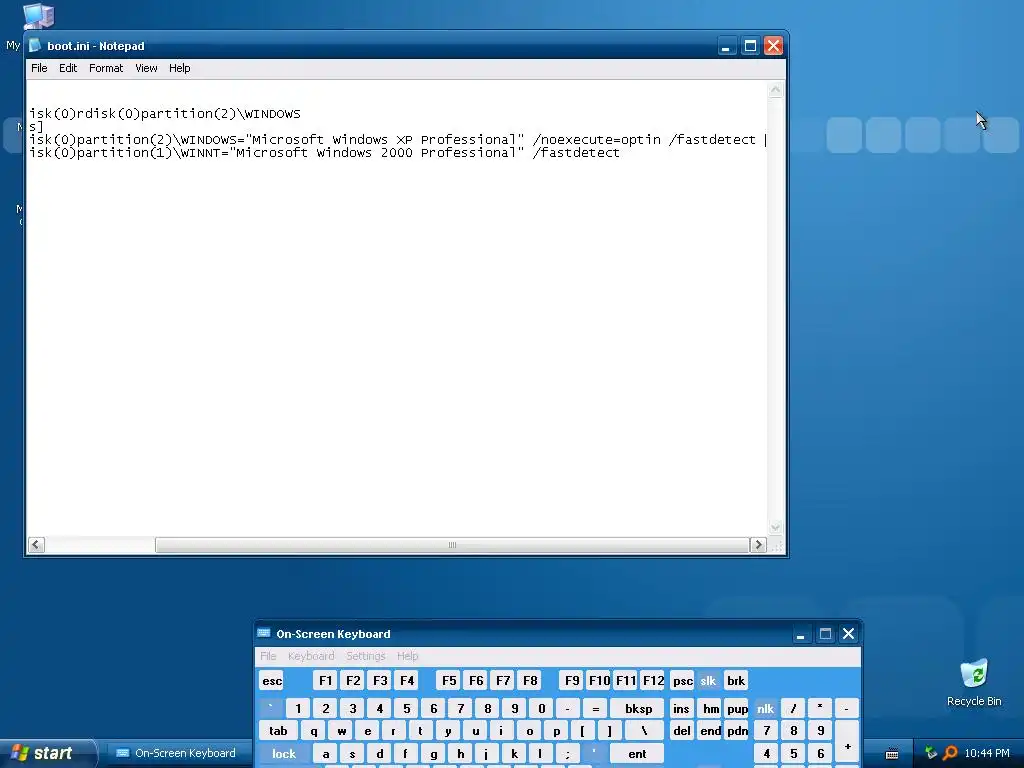Image resolution: width=1024 pixels, height=768 pixels.
Task: Click the F4 key on On-Screen Keyboard
Action: pos(407,680)
